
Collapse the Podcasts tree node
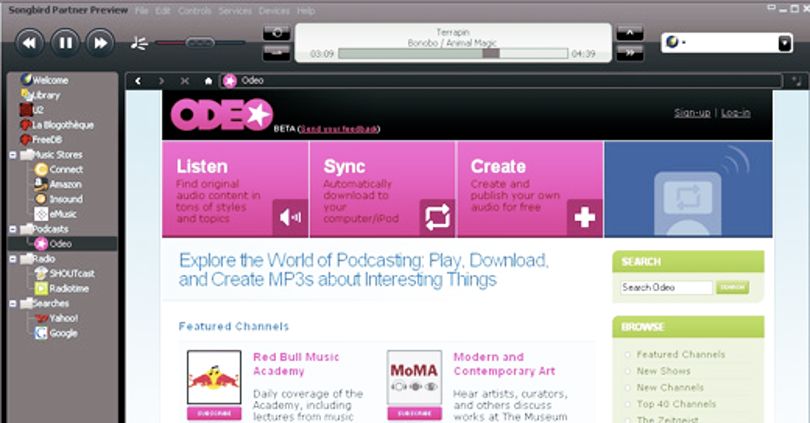pos(13,229)
